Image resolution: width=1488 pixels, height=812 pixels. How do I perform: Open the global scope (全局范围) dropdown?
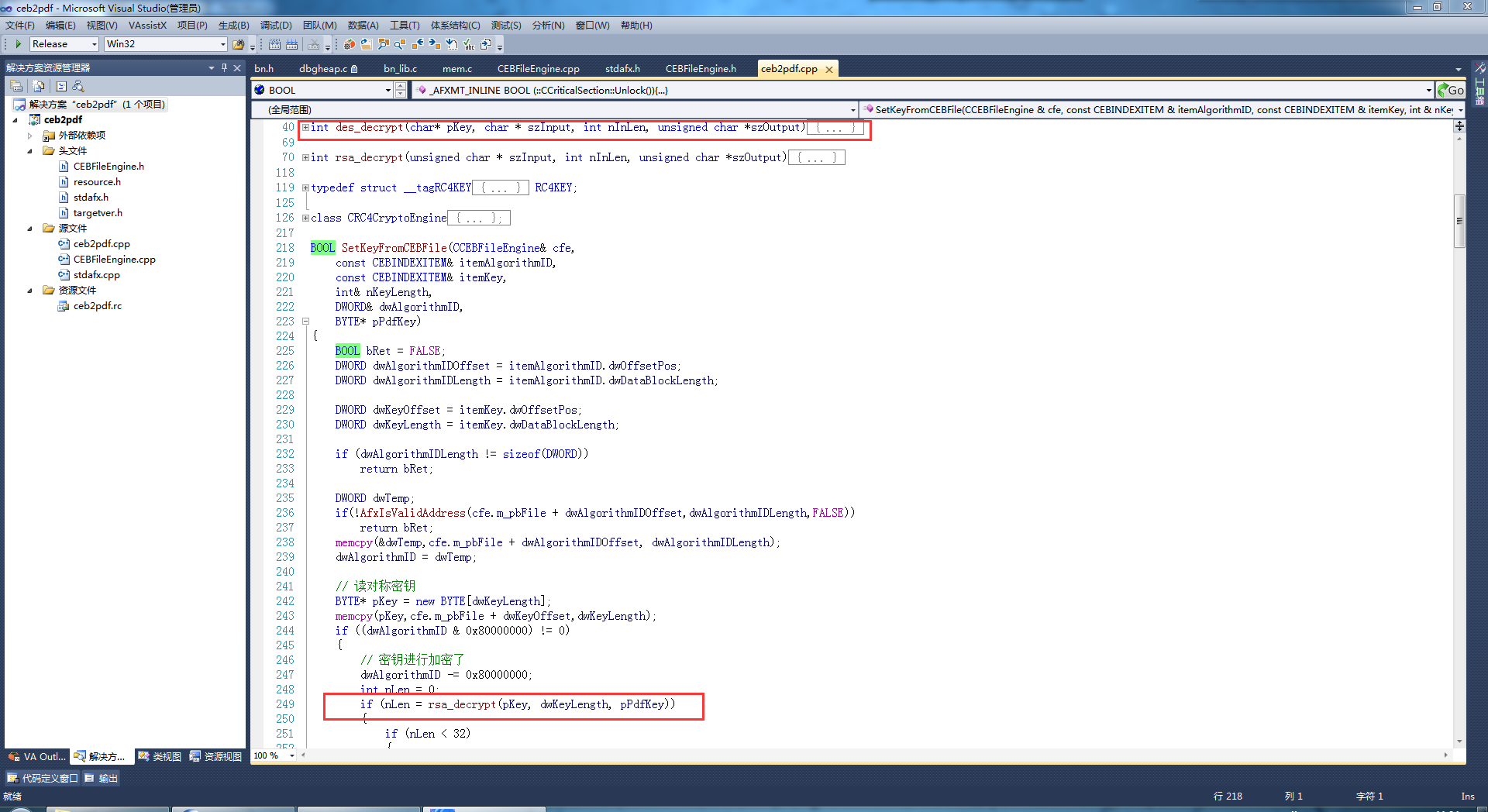point(853,110)
